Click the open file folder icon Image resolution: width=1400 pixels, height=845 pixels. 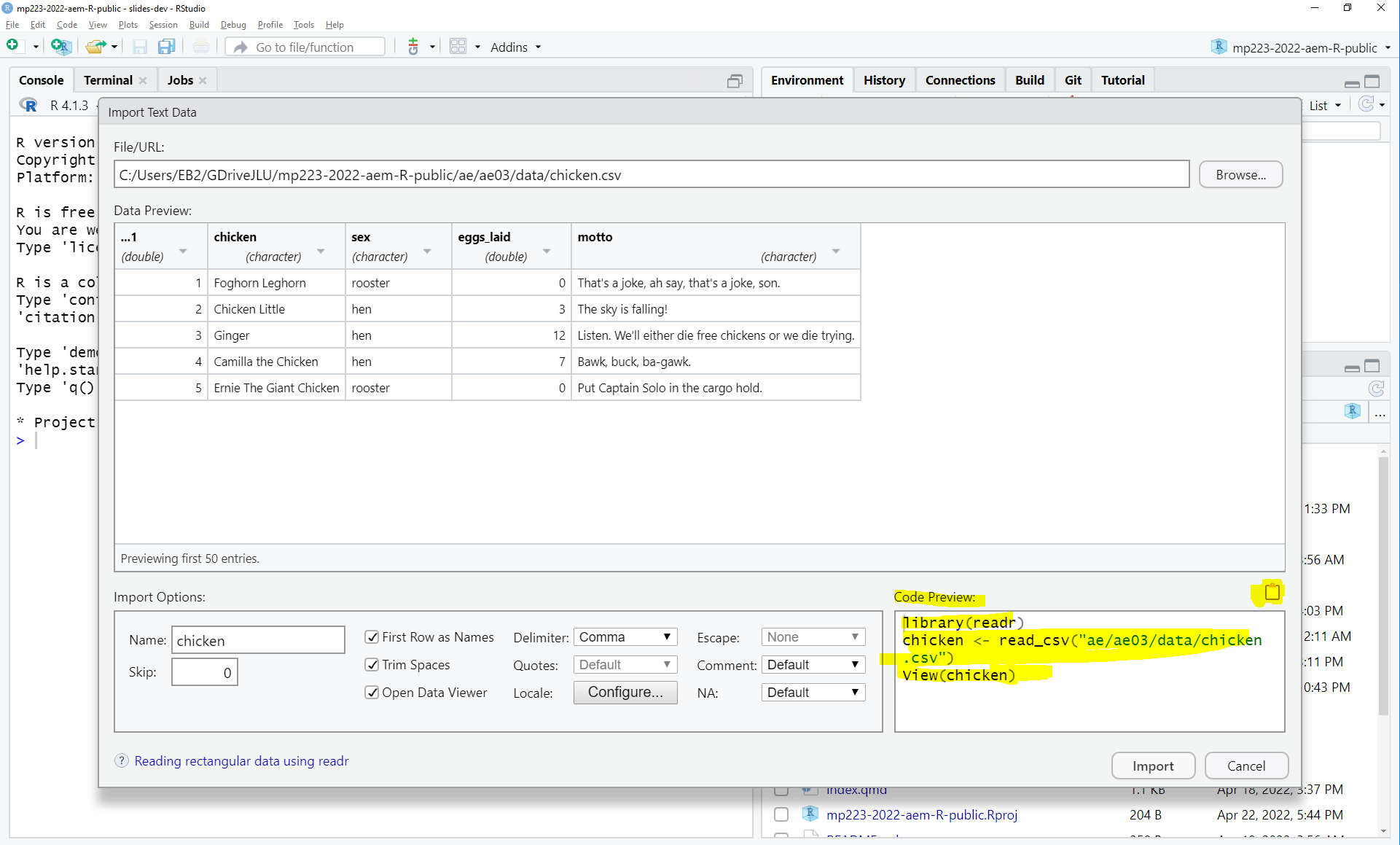(x=95, y=47)
